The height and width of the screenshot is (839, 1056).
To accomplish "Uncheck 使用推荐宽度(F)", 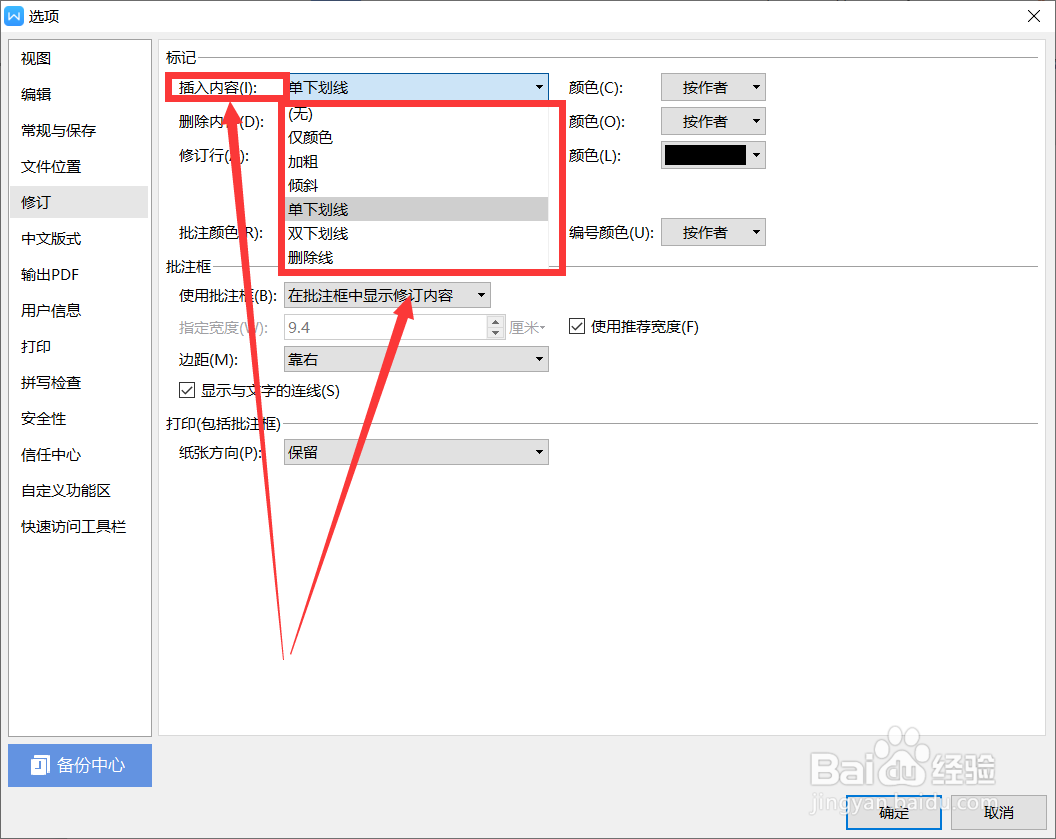I will click(x=577, y=325).
